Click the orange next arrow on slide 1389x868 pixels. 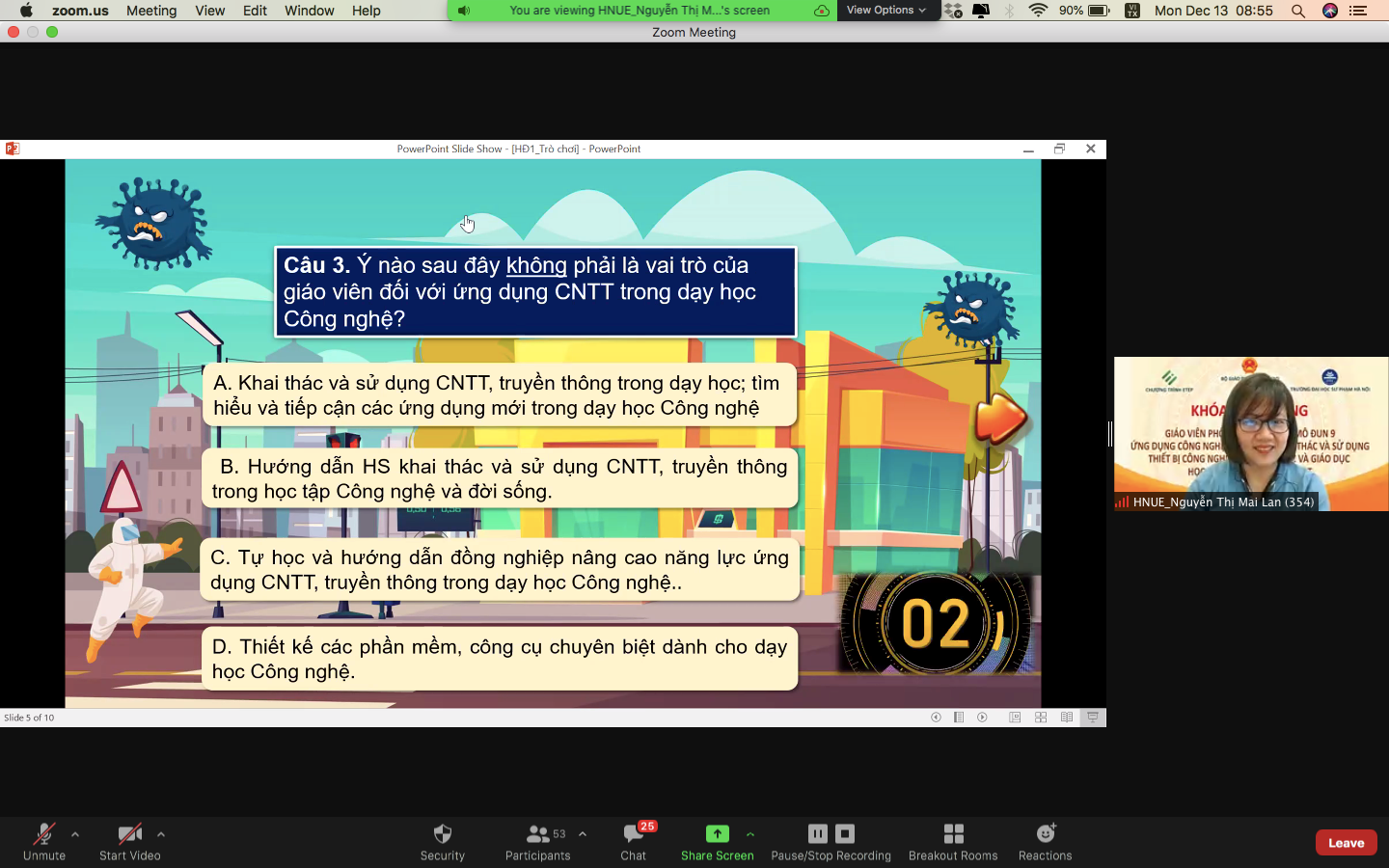click(x=1000, y=420)
